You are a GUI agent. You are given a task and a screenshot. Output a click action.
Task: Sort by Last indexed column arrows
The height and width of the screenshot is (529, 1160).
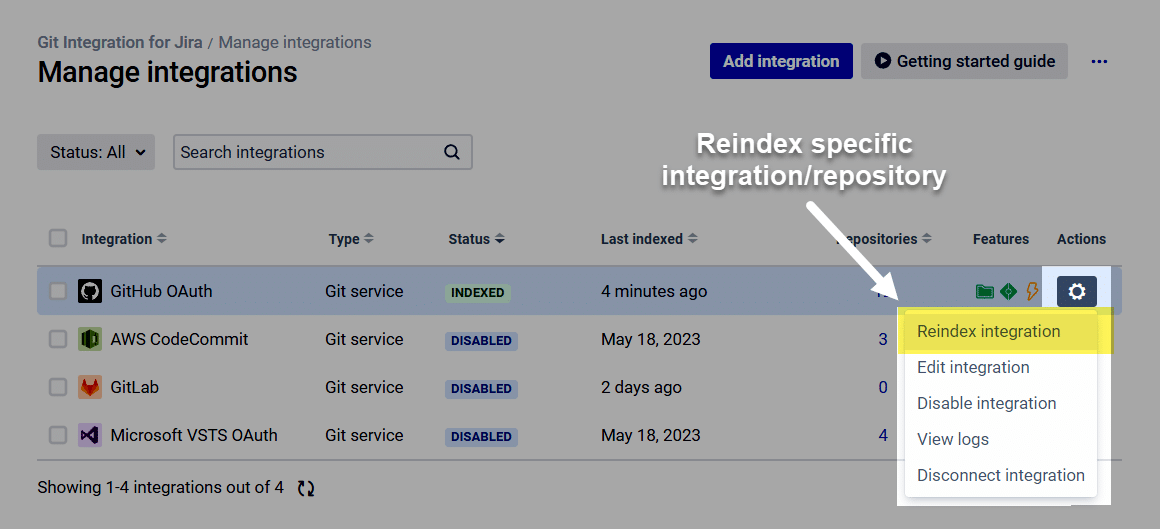[x=692, y=239]
